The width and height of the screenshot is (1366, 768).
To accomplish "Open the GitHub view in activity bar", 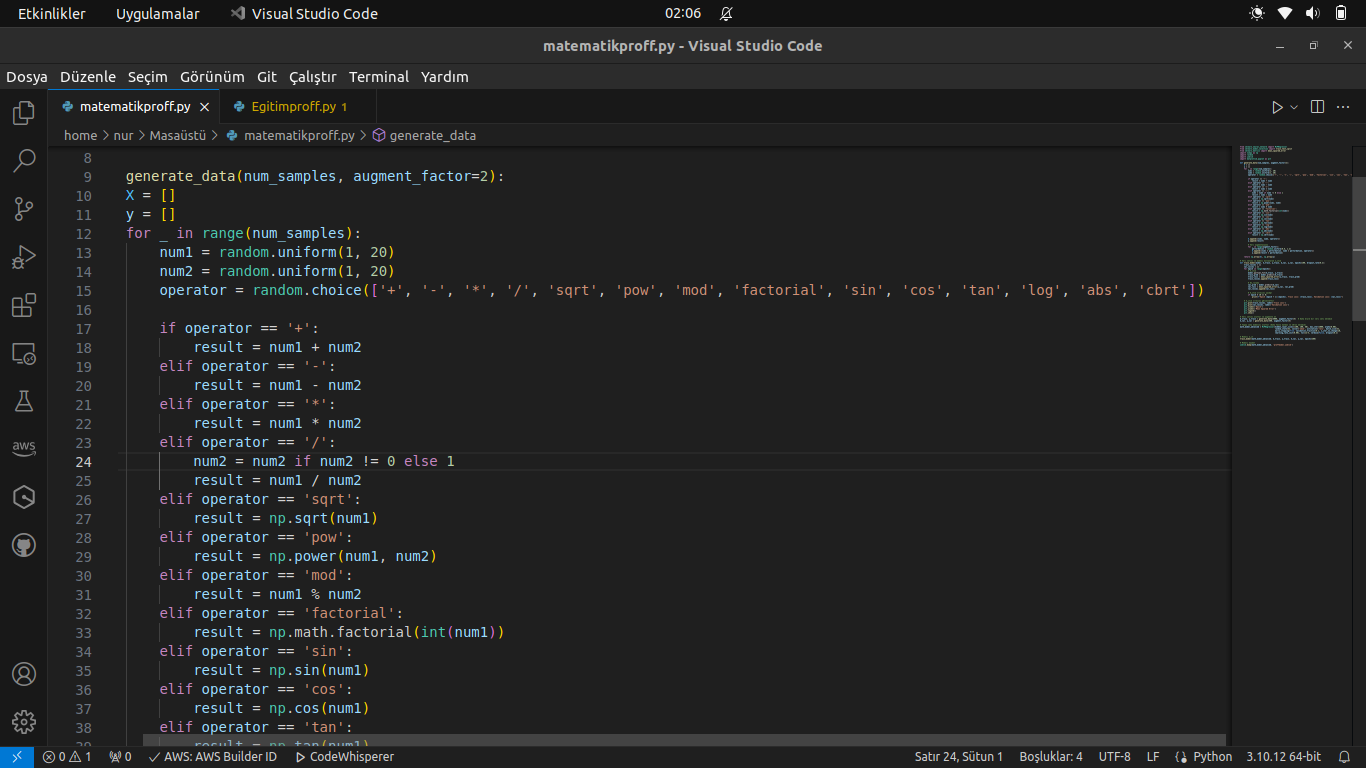I will (24, 545).
